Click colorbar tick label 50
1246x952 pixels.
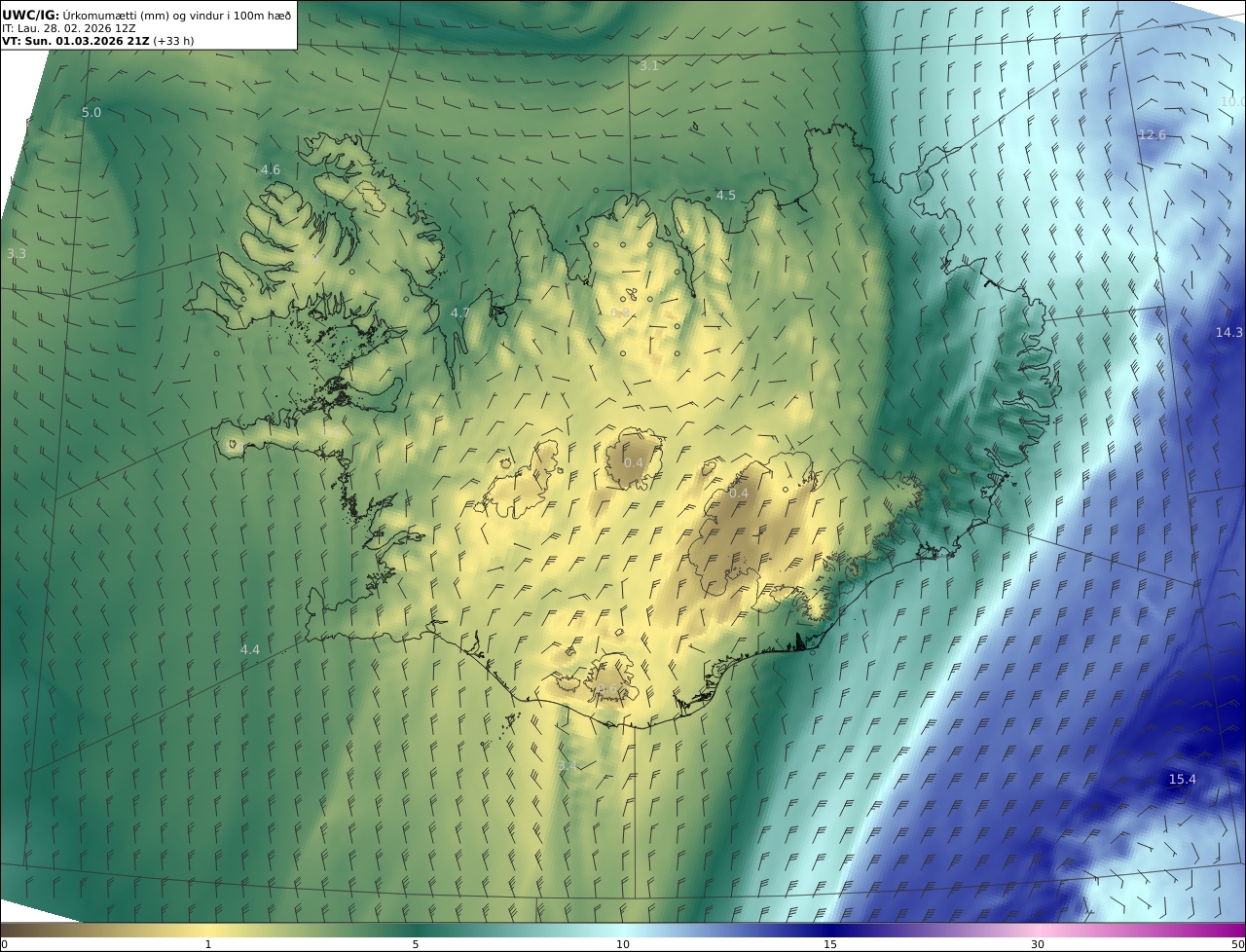pos(1238,944)
